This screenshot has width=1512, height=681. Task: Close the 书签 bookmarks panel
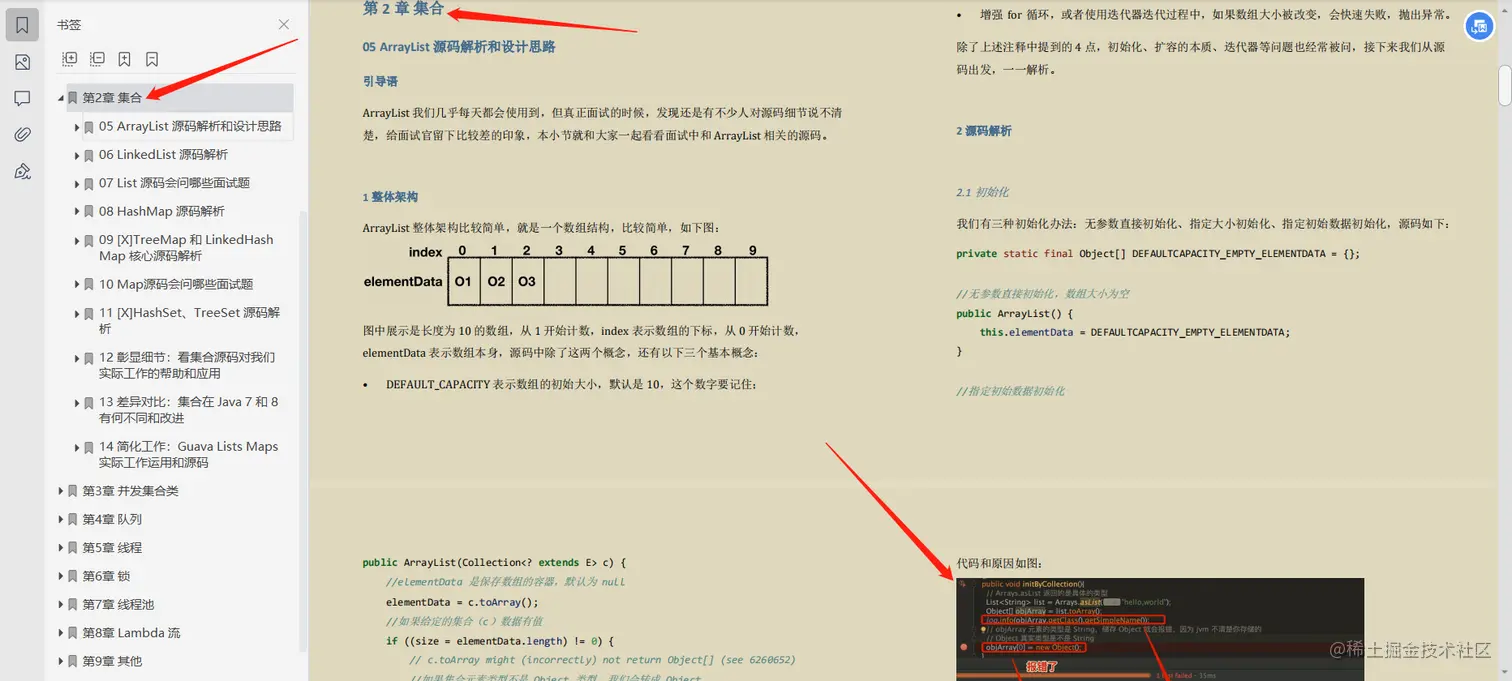point(284,24)
